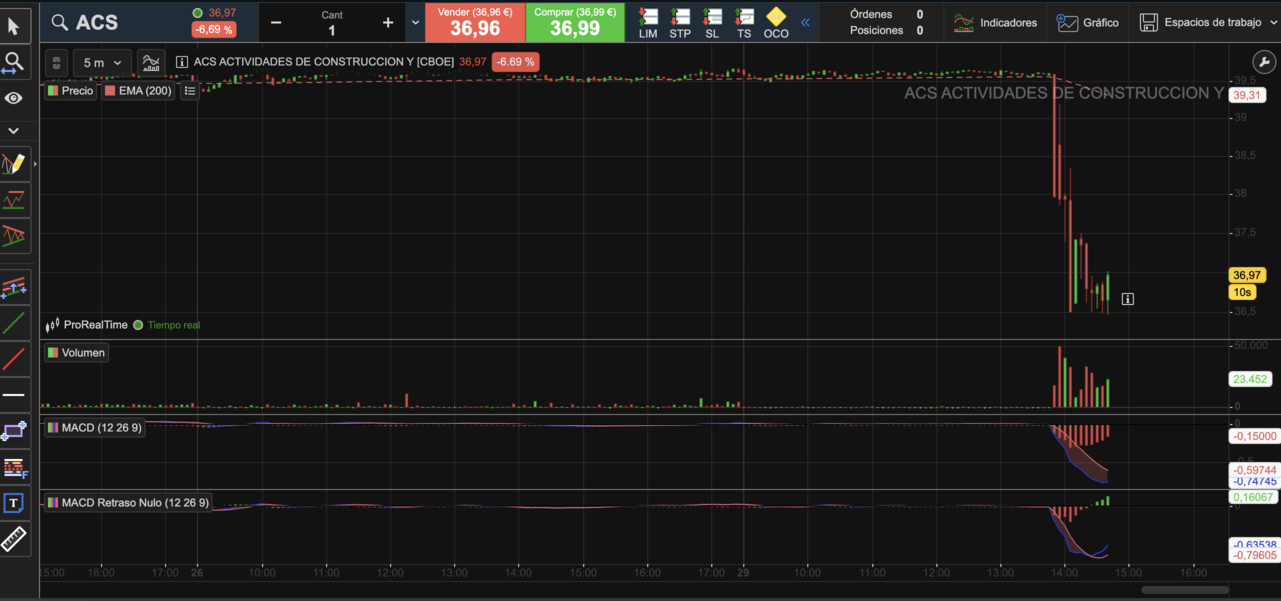Open the Espacios de trabajo dropdown
Viewport: 1281px width, 601px height.
[1208, 22]
